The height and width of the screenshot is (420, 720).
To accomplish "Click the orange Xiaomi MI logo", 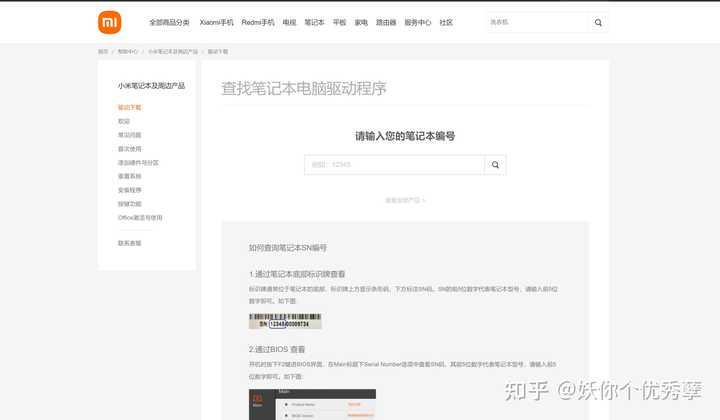I will pos(110,22).
